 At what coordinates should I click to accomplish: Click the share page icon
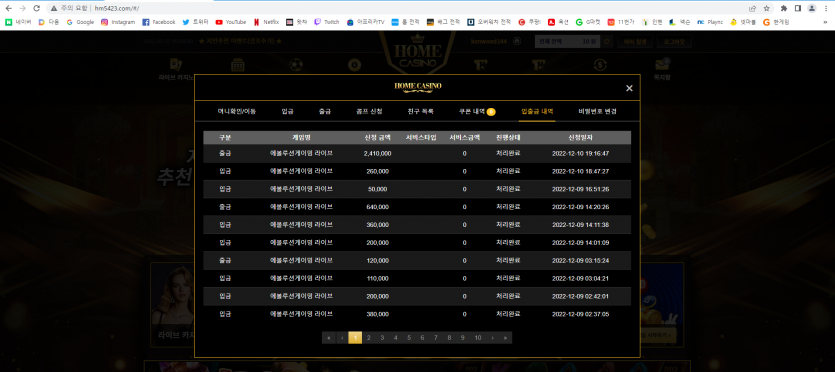coord(752,8)
